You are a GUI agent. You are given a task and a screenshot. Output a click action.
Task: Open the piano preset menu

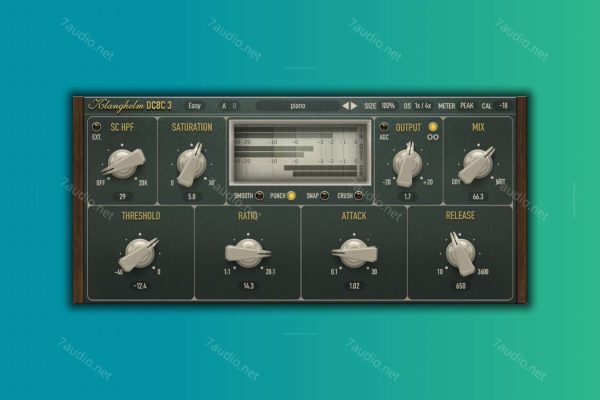click(x=298, y=106)
